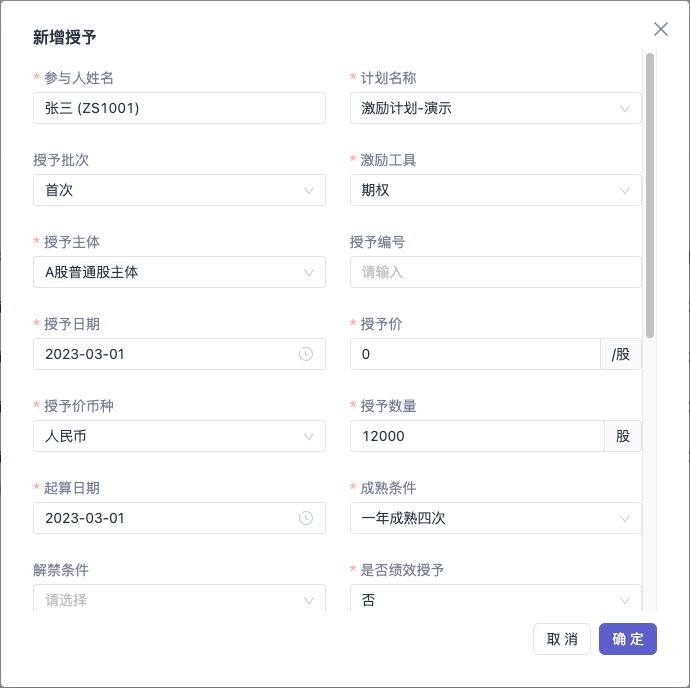This screenshot has height=688, width=690.
Task: Click the 授予价 input showing 0
Action: 475,354
